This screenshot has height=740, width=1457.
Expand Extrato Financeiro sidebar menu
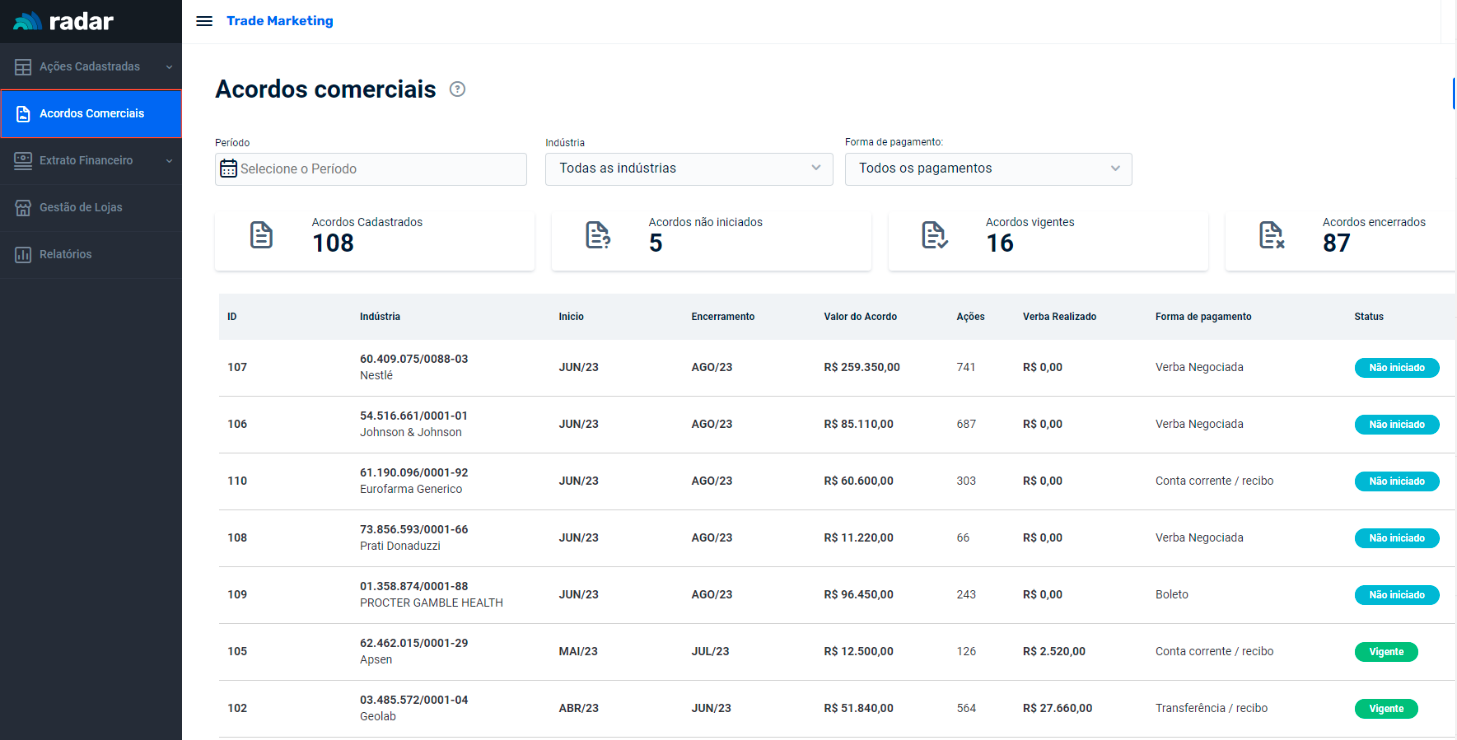click(x=90, y=160)
